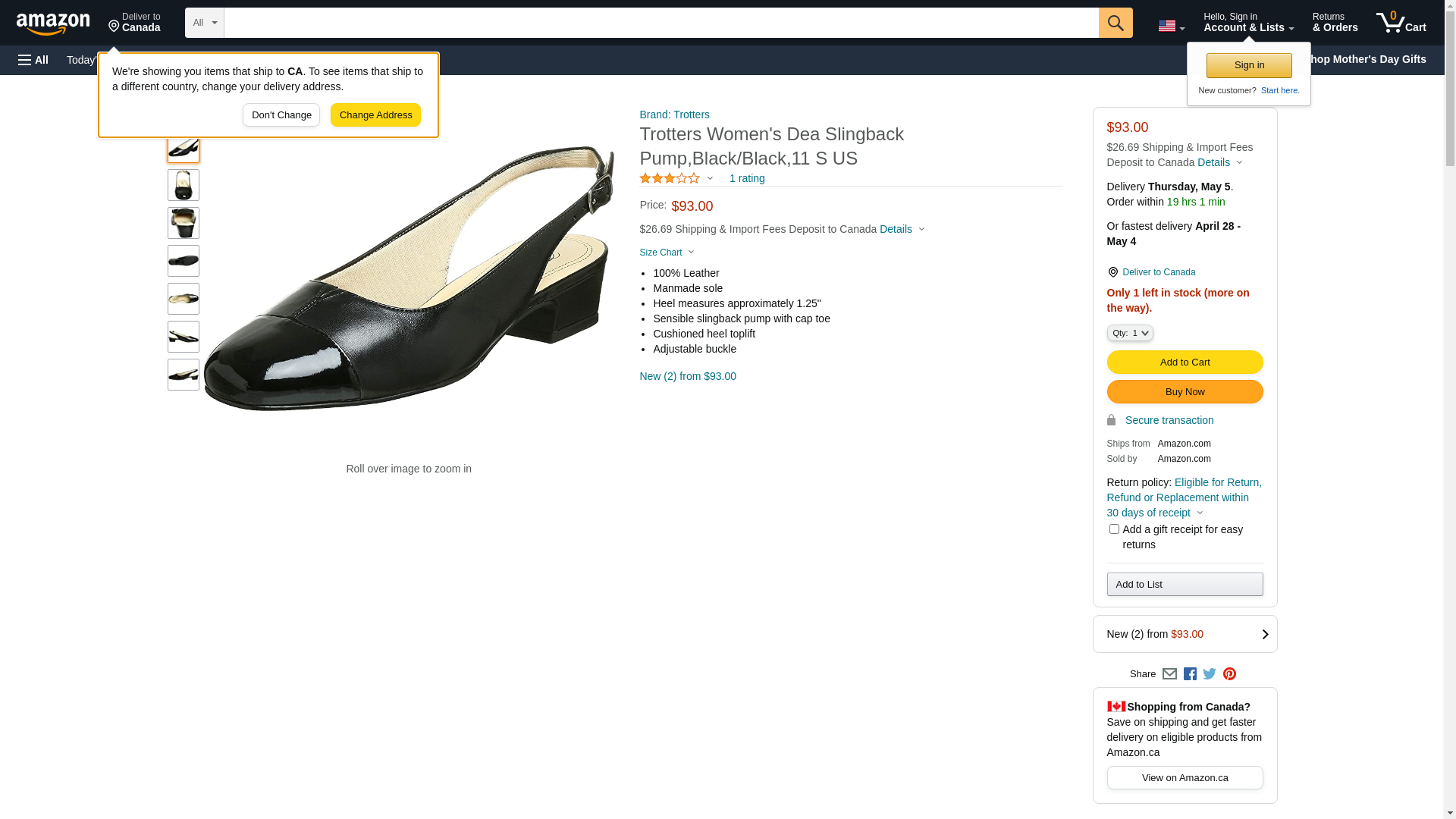The width and height of the screenshot is (1456, 819).
Task: Click the Change Address button
Action: 375,115
